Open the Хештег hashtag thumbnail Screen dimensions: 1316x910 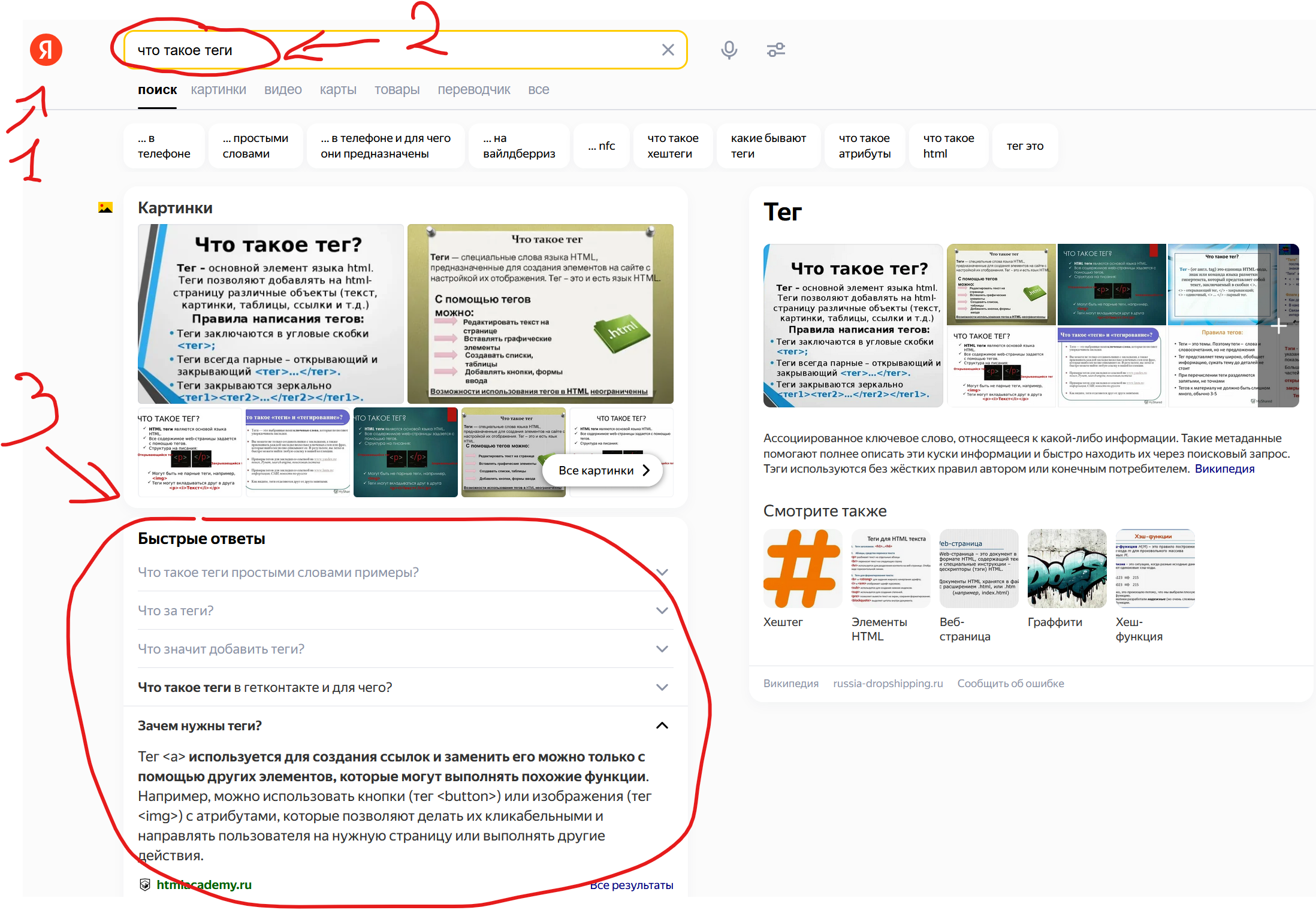802,569
